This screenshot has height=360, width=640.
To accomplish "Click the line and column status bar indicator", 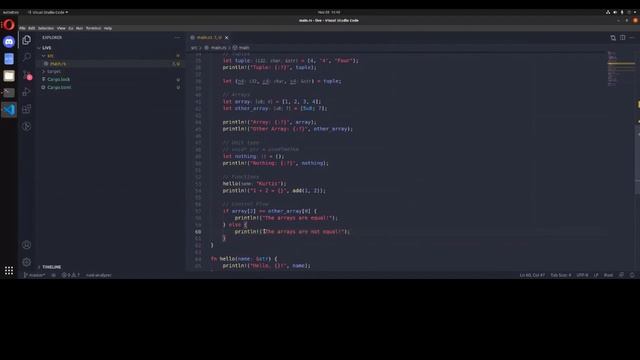I will (532, 275).
